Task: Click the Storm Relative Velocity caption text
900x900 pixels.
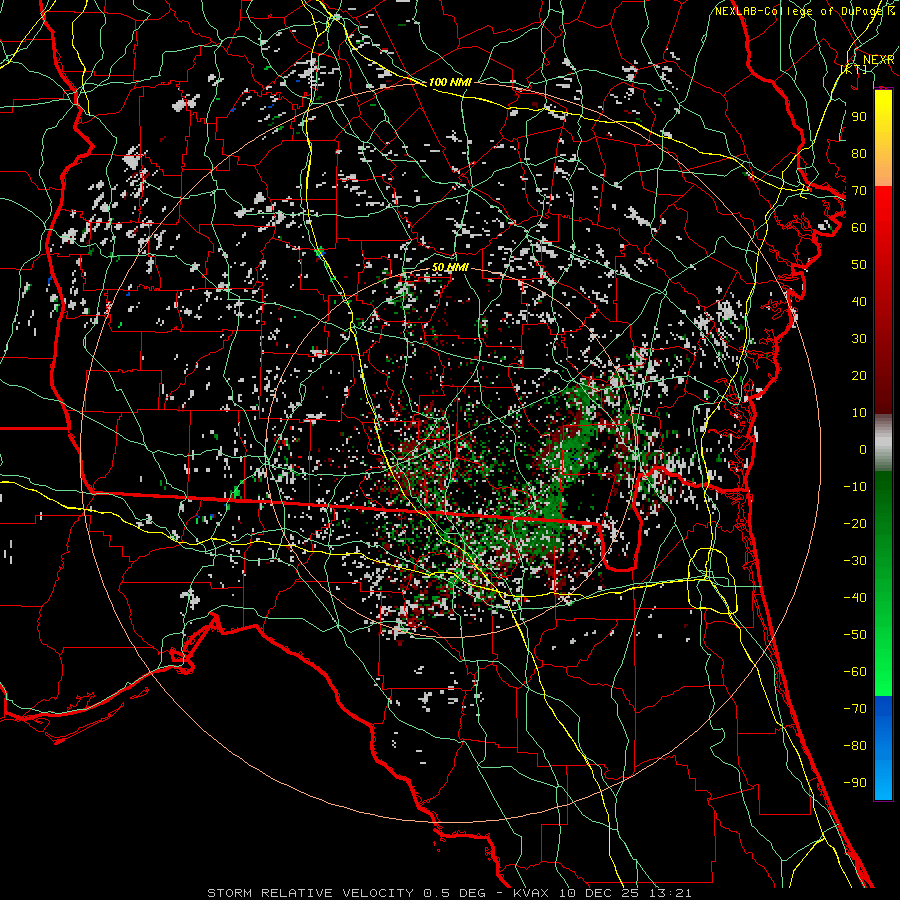Action: 449,893
